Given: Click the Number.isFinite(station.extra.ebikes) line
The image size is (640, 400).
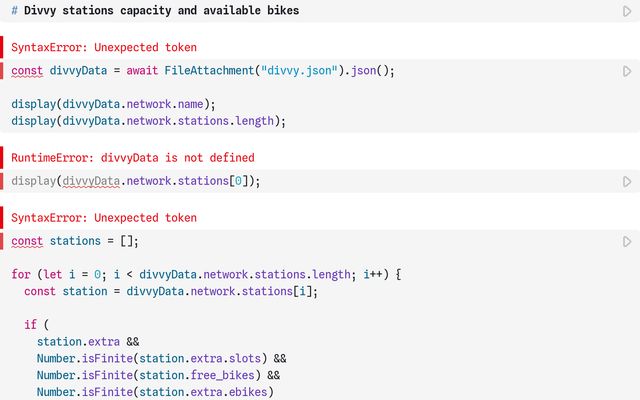Looking at the screenshot, I should coord(155,392).
